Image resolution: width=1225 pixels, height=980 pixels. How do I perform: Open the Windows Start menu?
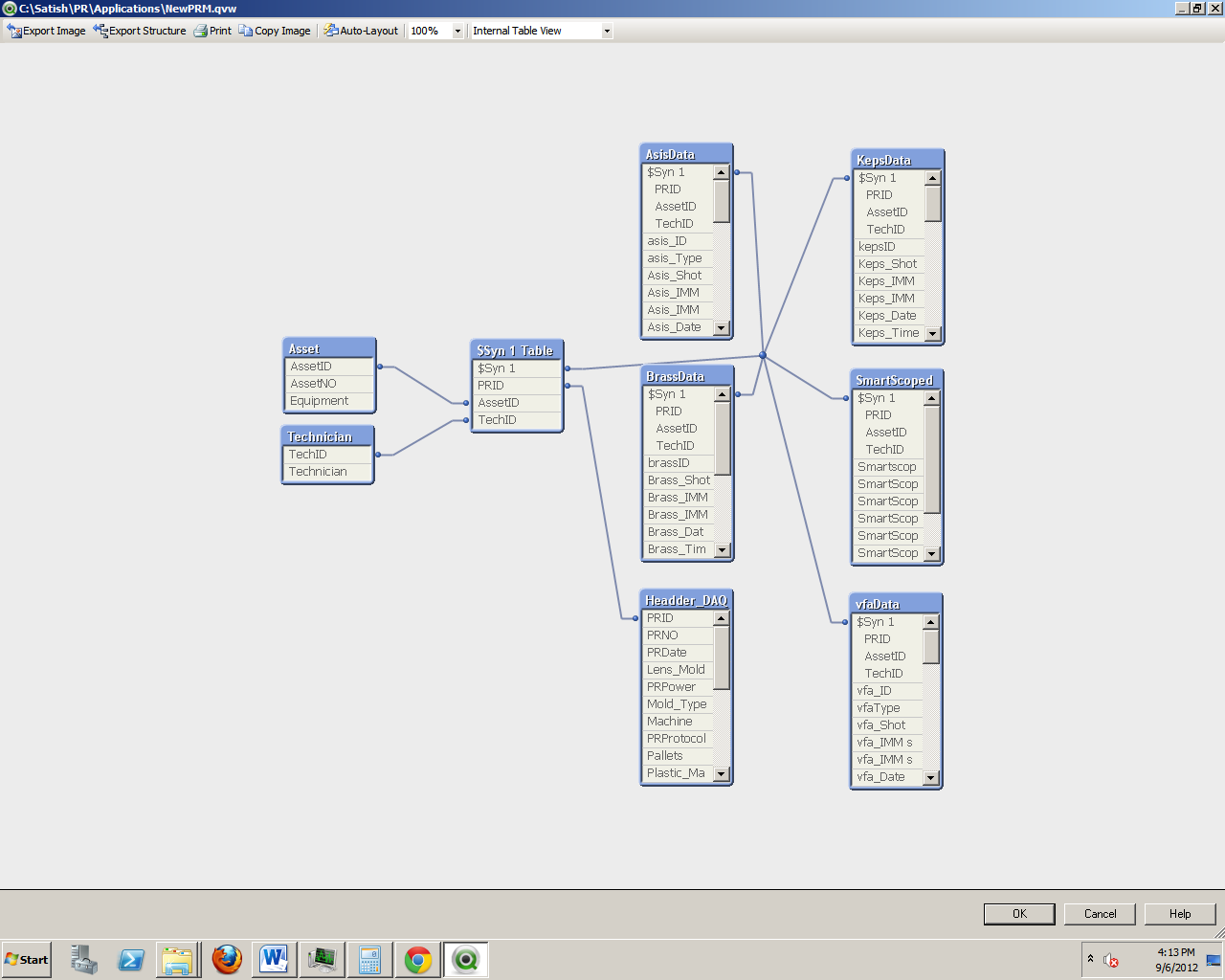click(27, 959)
